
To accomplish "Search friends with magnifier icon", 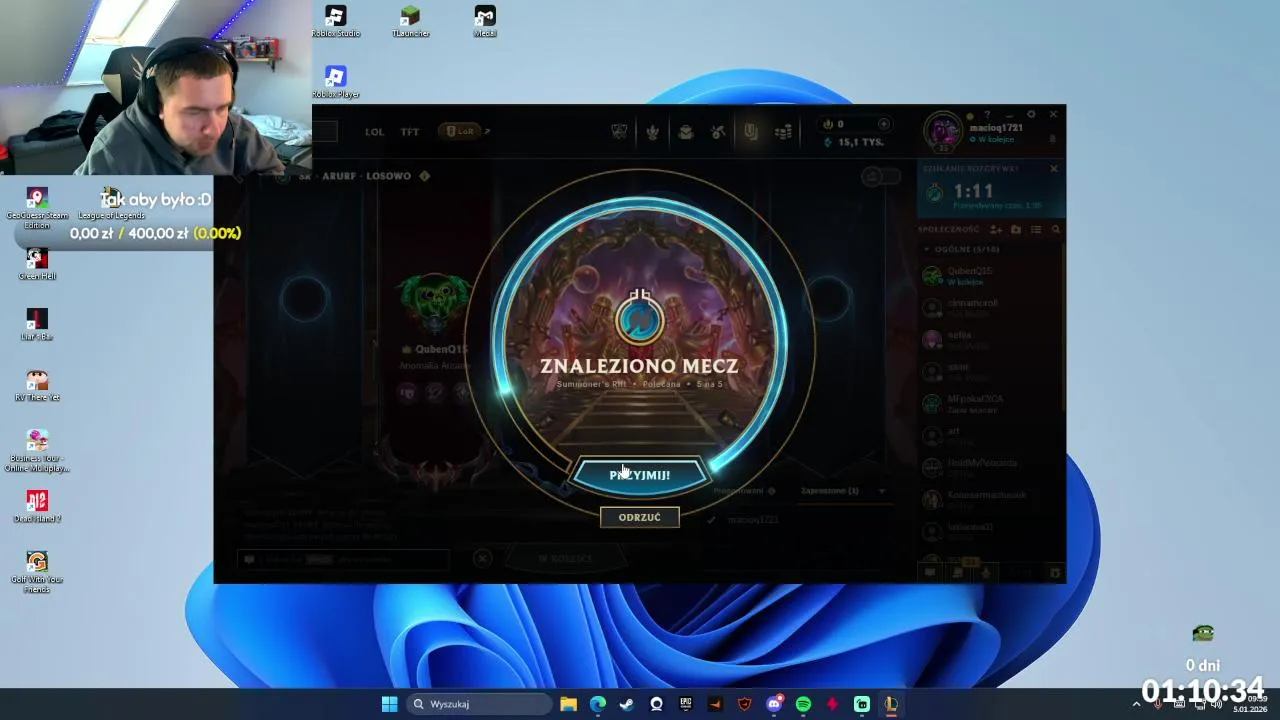I will point(1055,229).
